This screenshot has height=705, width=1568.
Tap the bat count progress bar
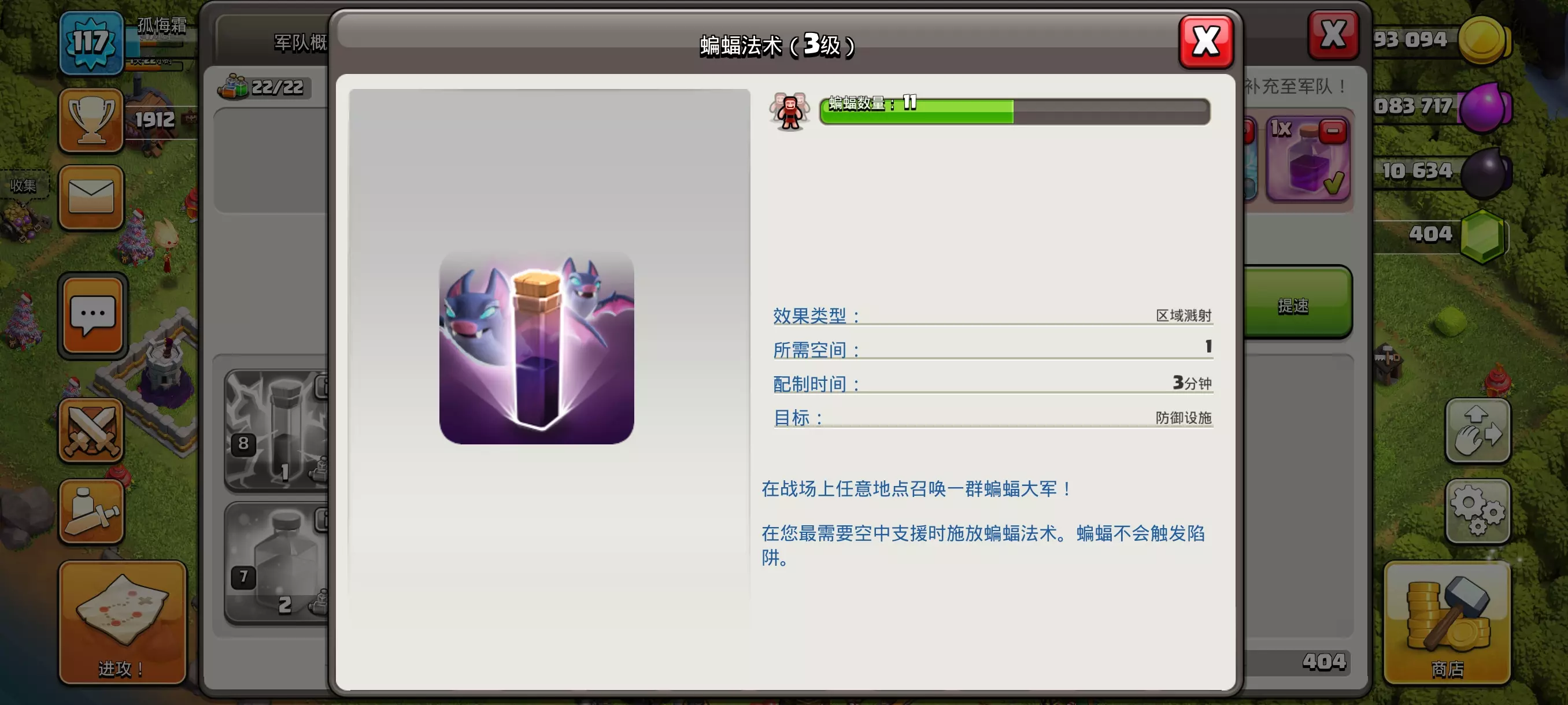(1015, 112)
